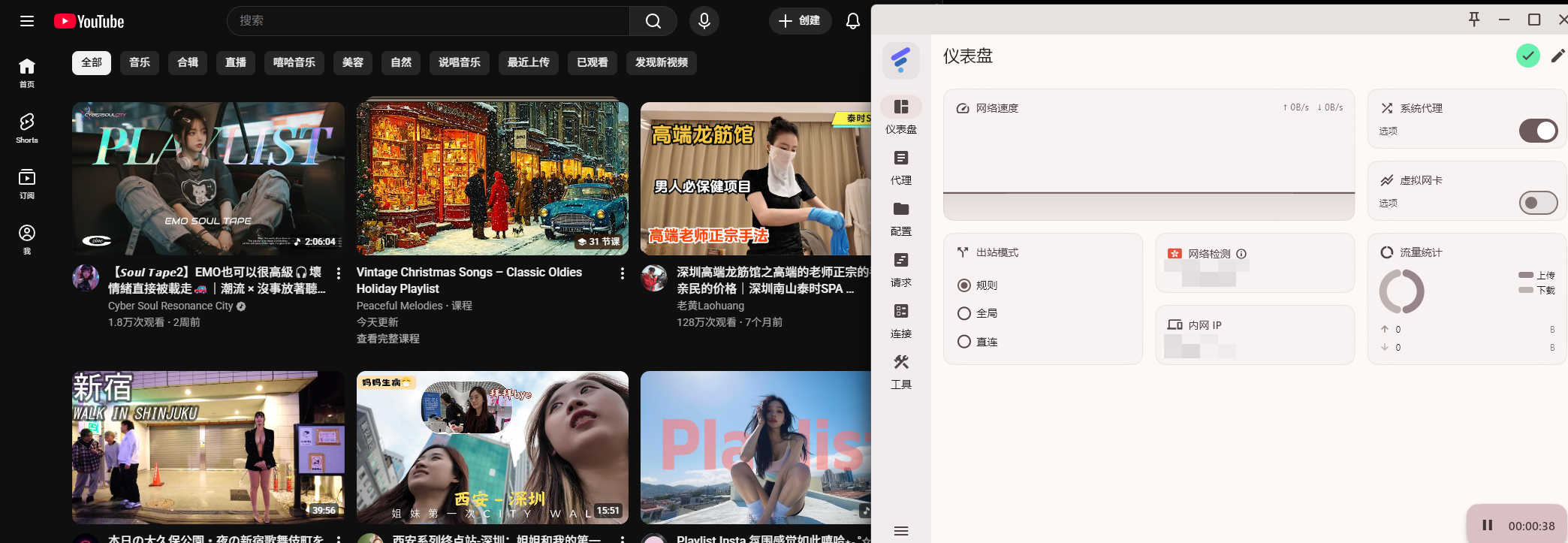
Task: Select 直连 direct outbound mode
Action: (x=964, y=342)
